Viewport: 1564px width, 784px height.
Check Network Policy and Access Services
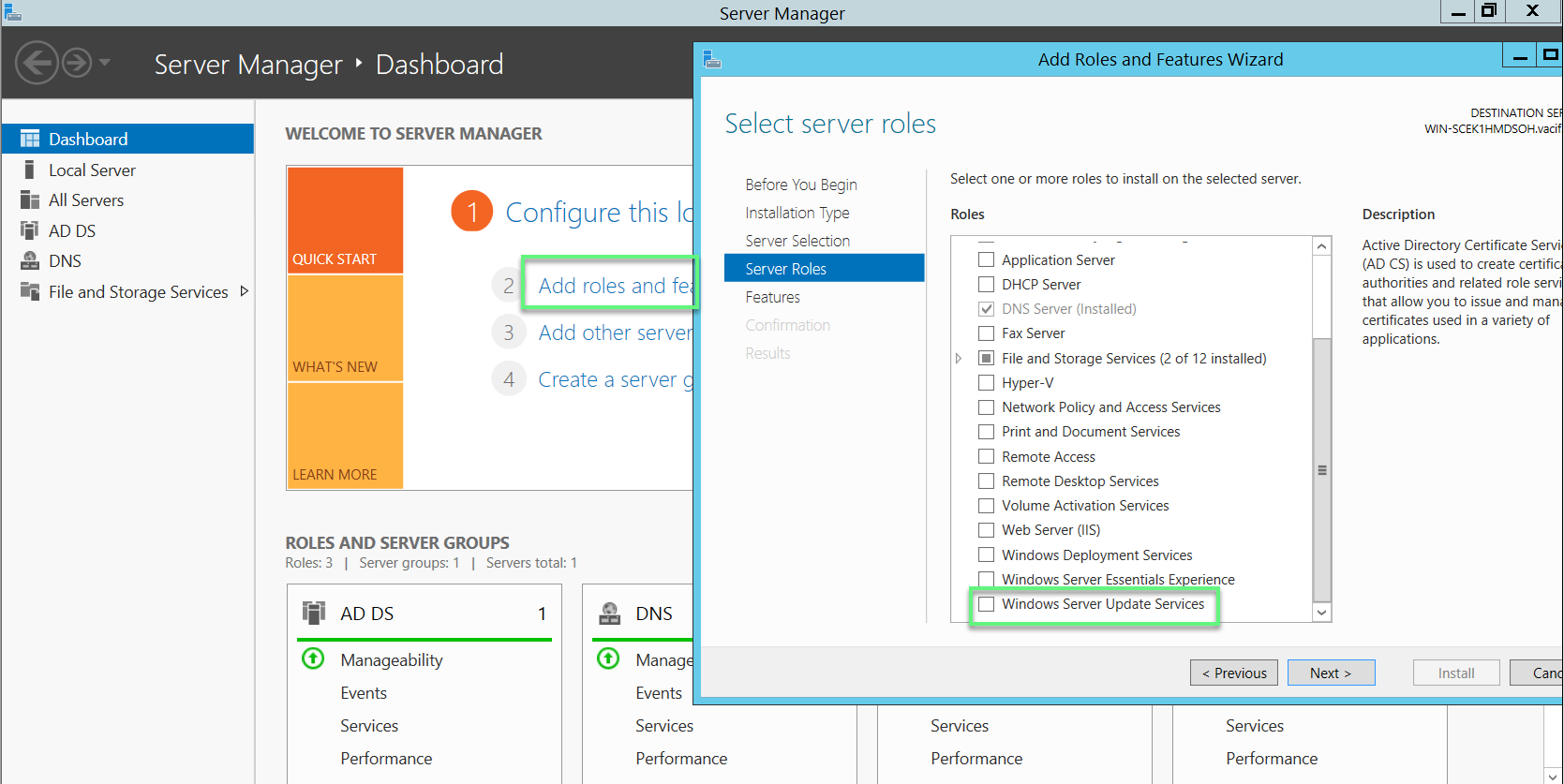tap(986, 407)
